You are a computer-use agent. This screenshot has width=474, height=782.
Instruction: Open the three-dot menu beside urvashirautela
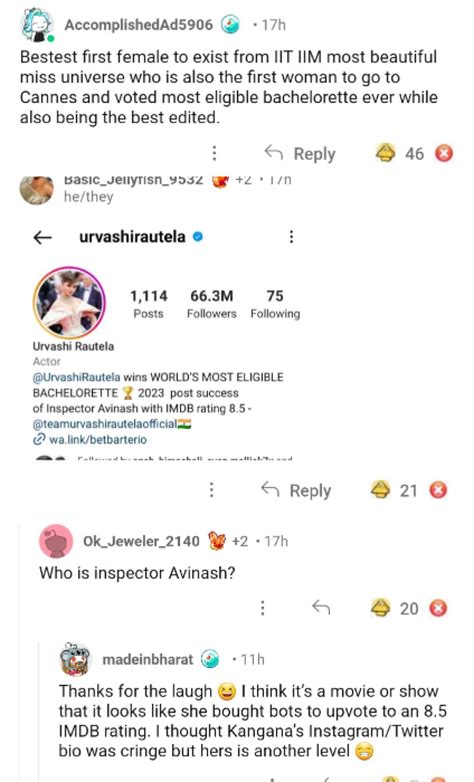[x=291, y=236]
